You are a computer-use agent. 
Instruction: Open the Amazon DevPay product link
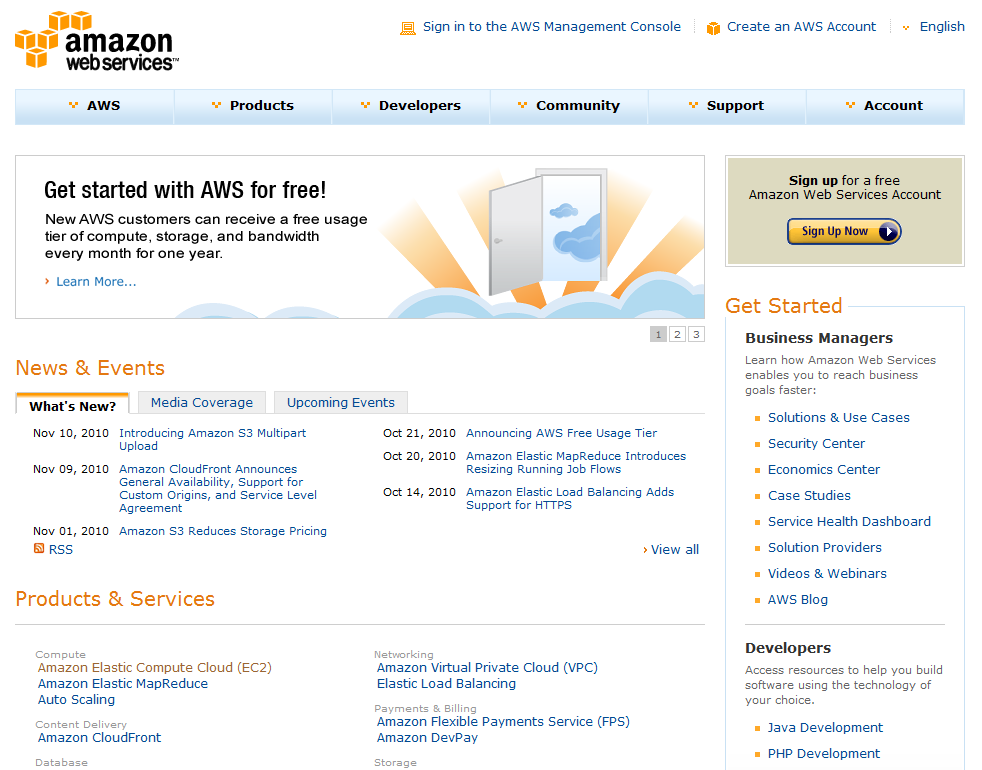[427, 738]
